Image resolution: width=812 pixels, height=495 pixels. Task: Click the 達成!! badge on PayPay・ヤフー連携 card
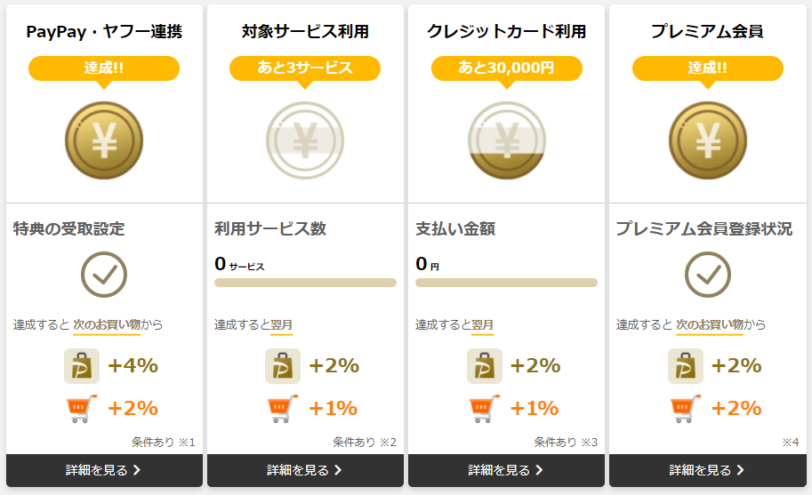tap(104, 69)
